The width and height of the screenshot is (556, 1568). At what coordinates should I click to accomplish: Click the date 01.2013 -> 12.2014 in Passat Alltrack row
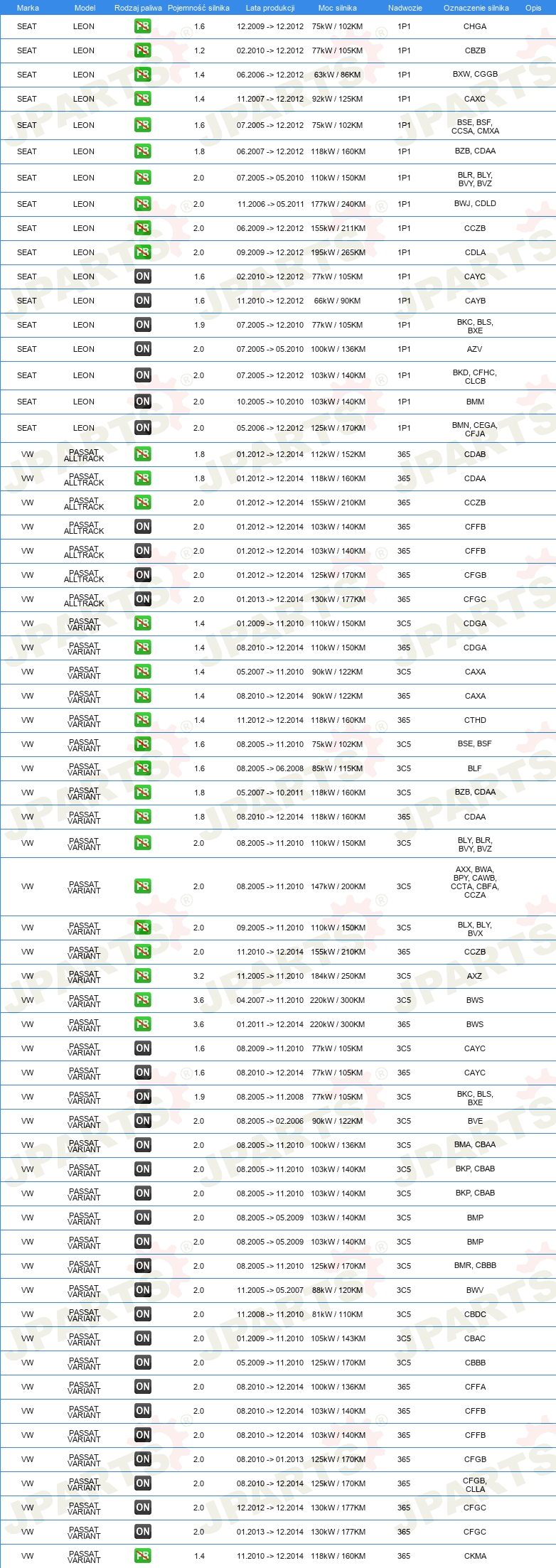tap(270, 599)
